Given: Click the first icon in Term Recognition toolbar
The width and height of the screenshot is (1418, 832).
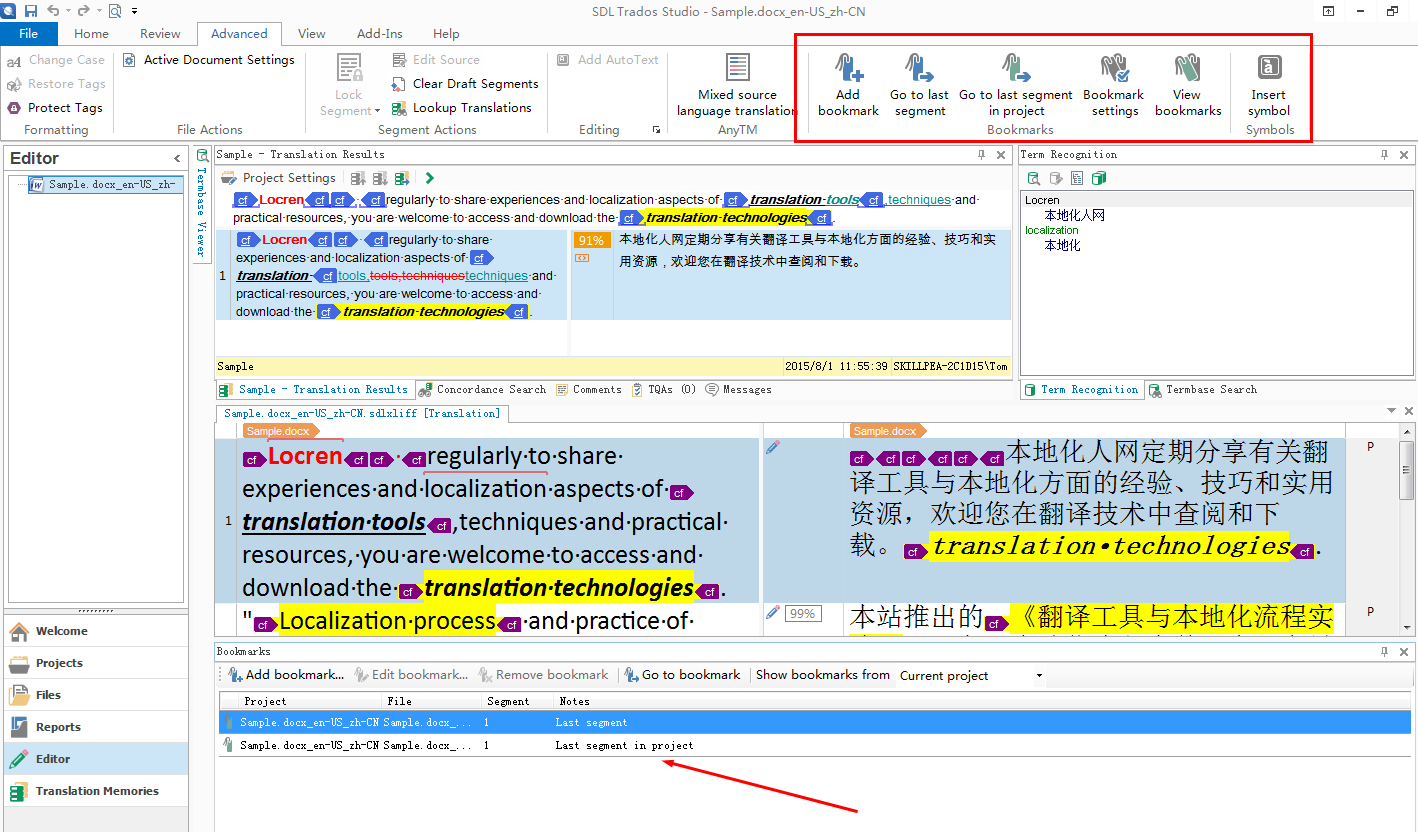Looking at the screenshot, I should [1034, 178].
